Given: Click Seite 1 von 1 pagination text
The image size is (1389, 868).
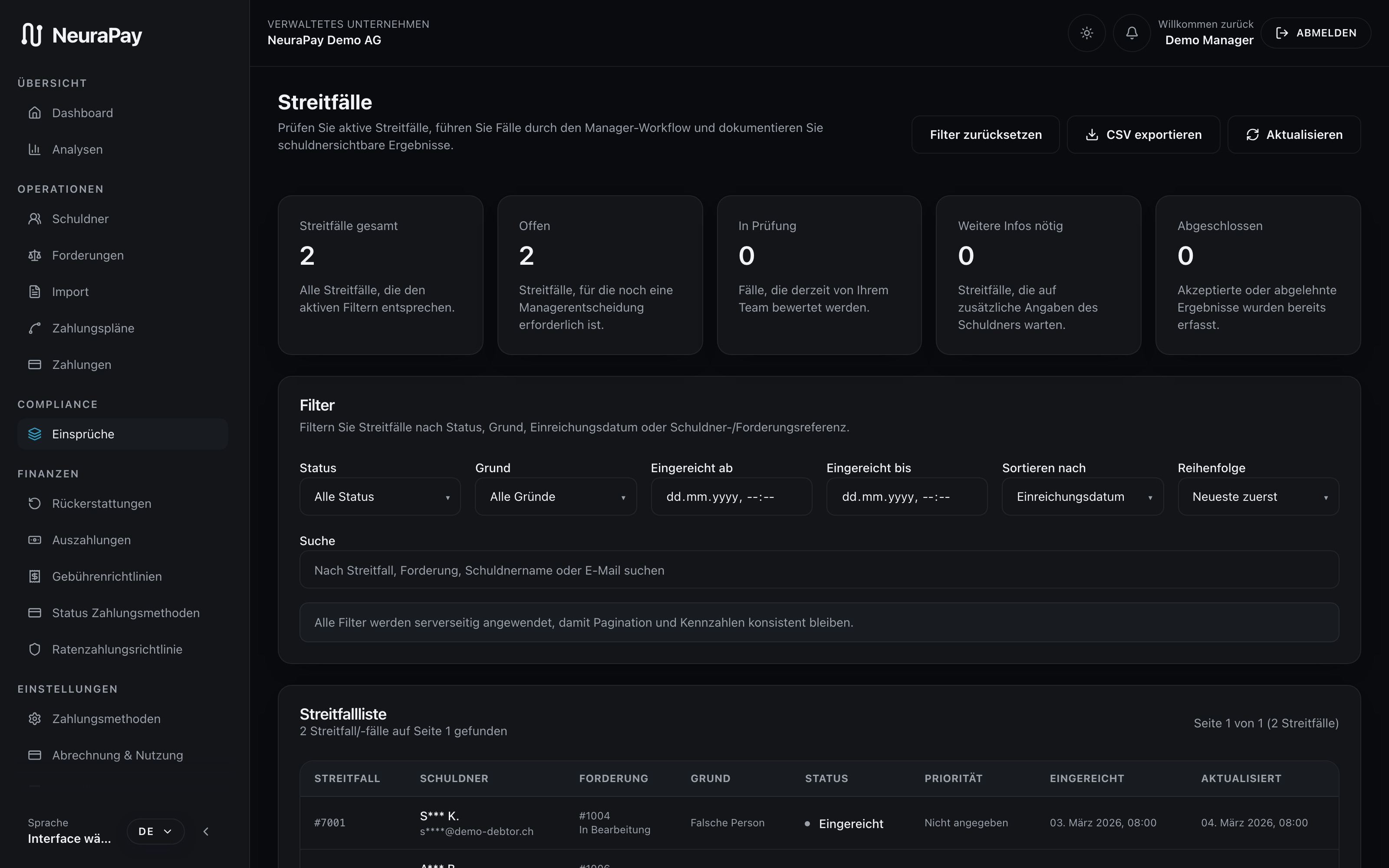Looking at the screenshot, I should (x=1266, y=723).
